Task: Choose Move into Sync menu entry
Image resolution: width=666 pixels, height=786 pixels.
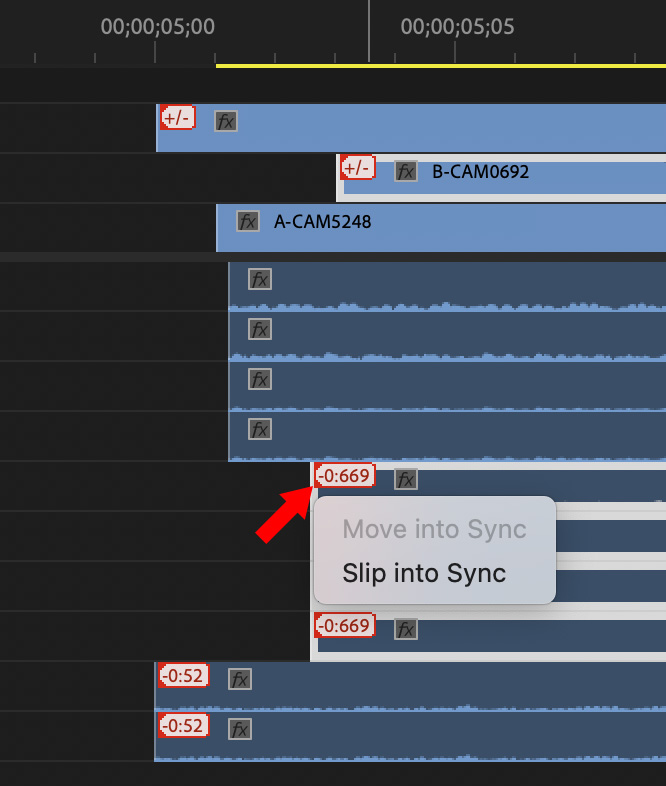Action: click(x=434, y=529)
